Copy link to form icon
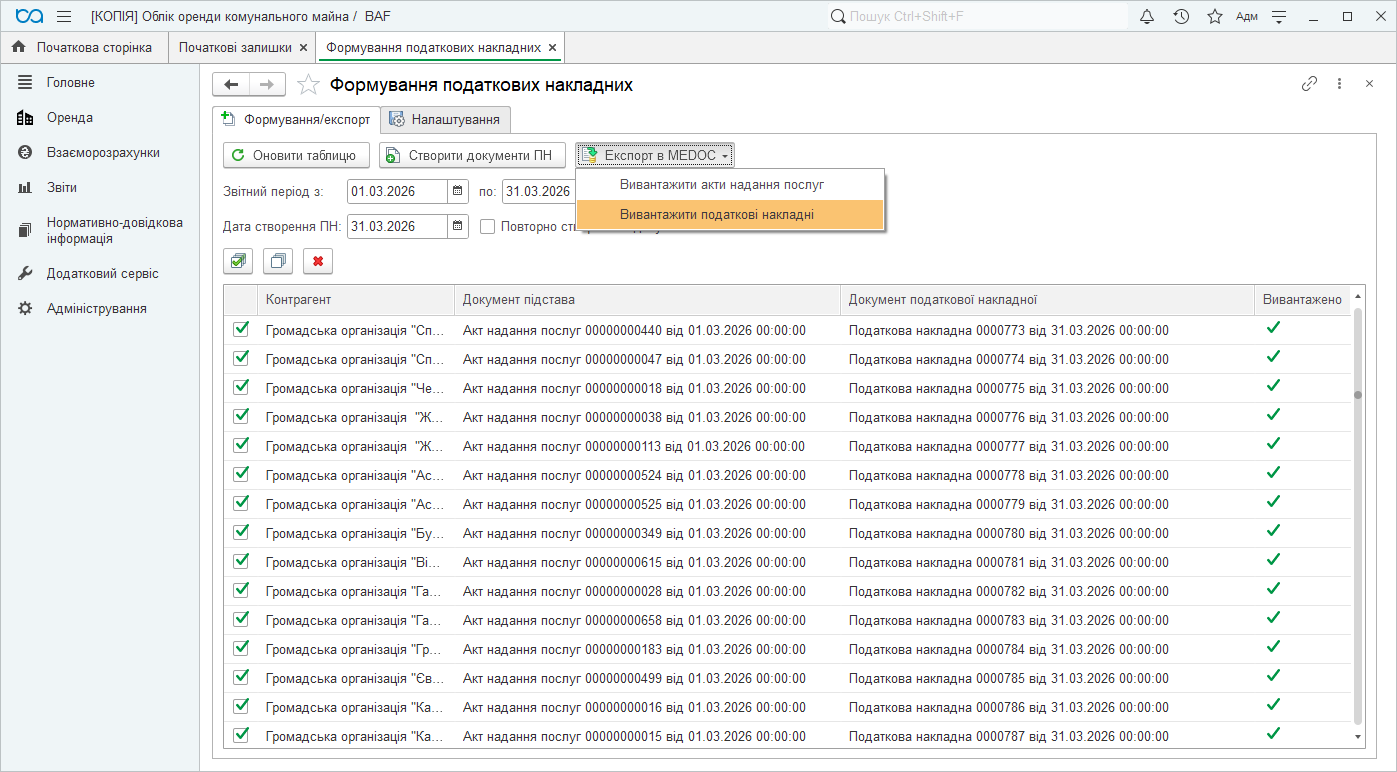The height and width of the screenshot is (772, 1397). pos(1309,84)
